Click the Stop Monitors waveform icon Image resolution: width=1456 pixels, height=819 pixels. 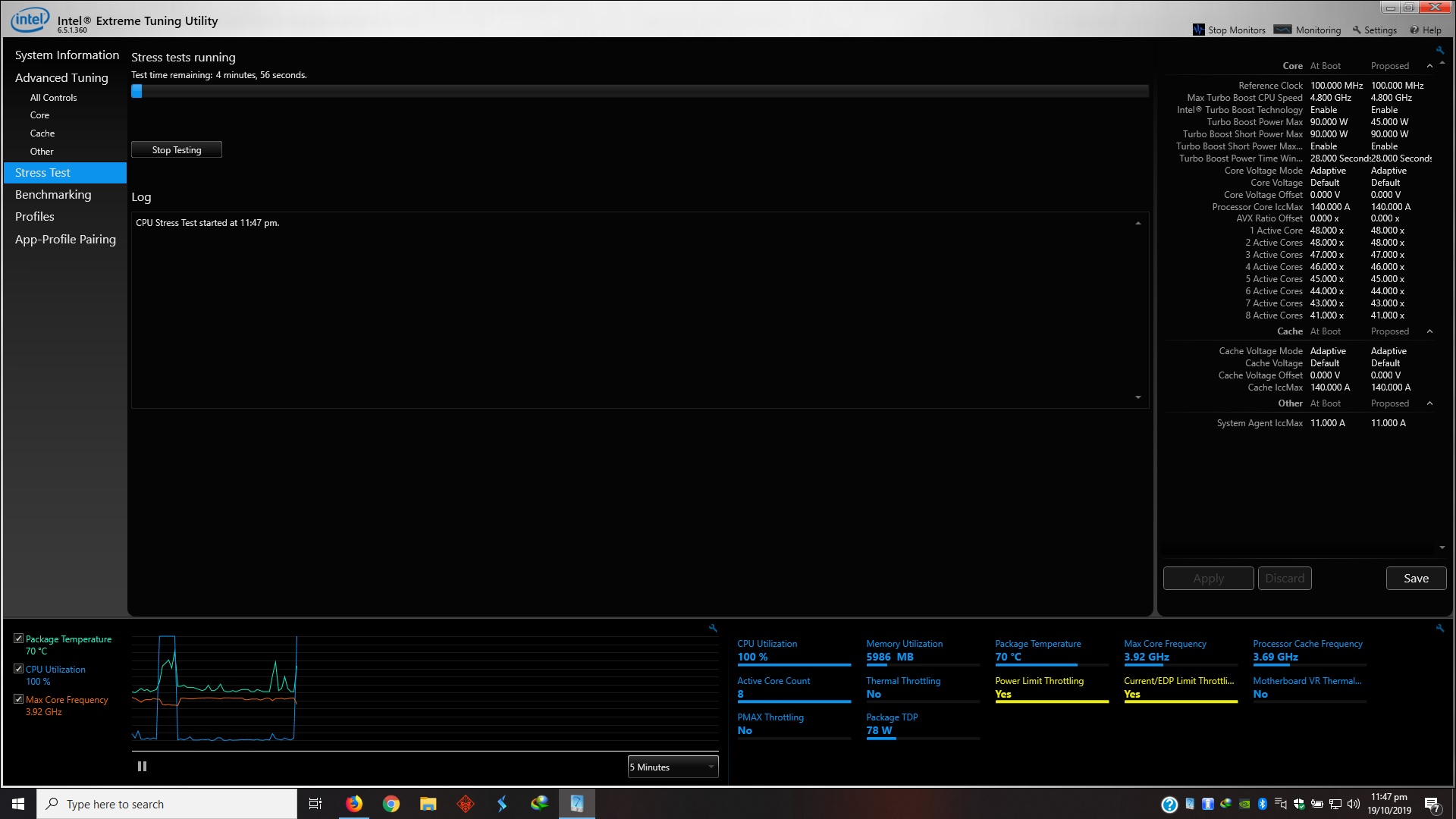pyautogui.click(x=1198, y=30)
